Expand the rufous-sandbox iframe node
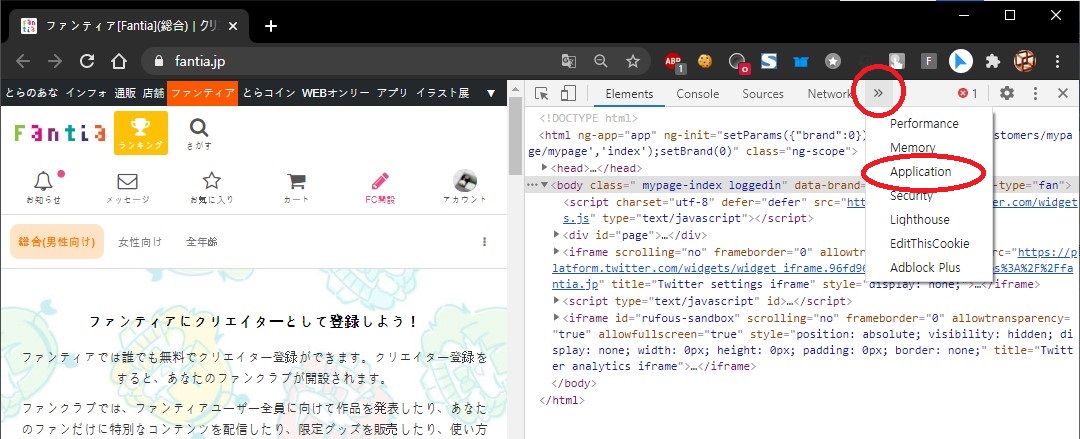The width and height of the screenshot is (1080, 439). coord(557,318)
